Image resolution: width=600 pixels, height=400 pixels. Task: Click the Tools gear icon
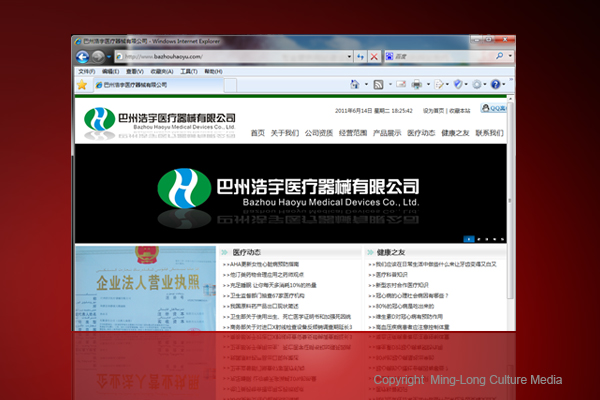pyautogui.click(x=476, y=84)
